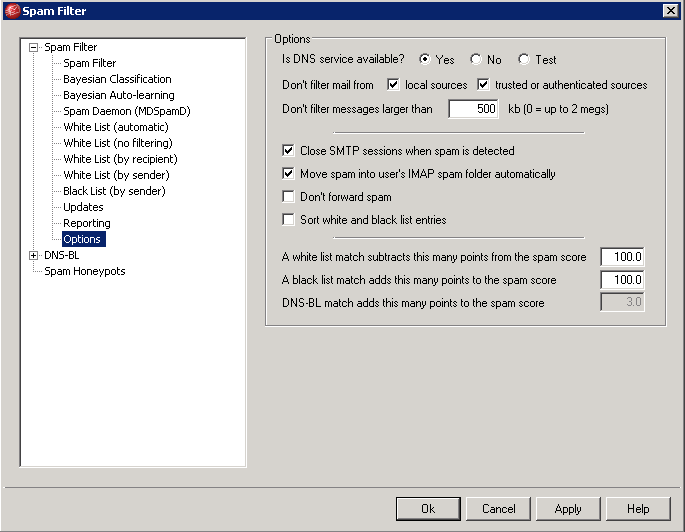The height and width of the screenshot is (532, 685).
Task: Open Bayesian Classification settings
Action: click(117, 79)
